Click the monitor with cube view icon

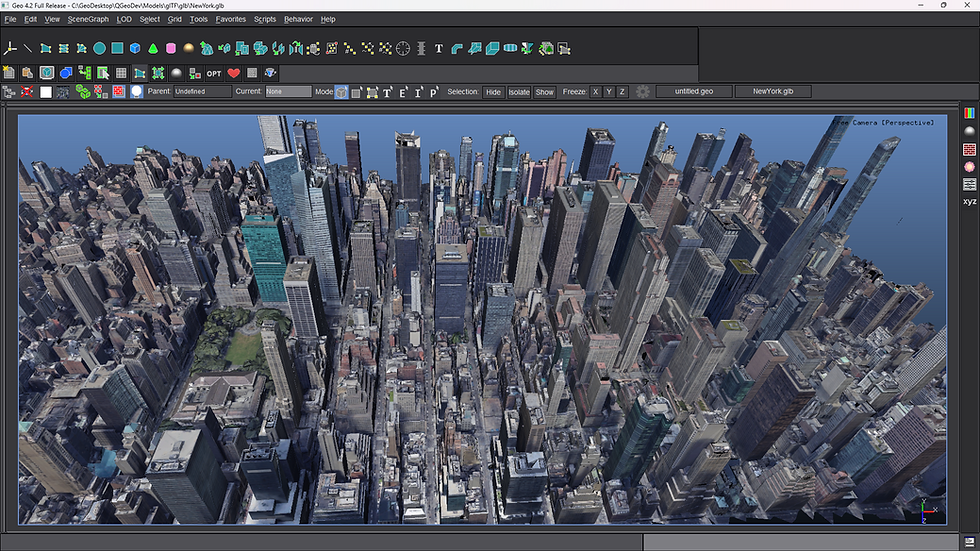[47, 73]
